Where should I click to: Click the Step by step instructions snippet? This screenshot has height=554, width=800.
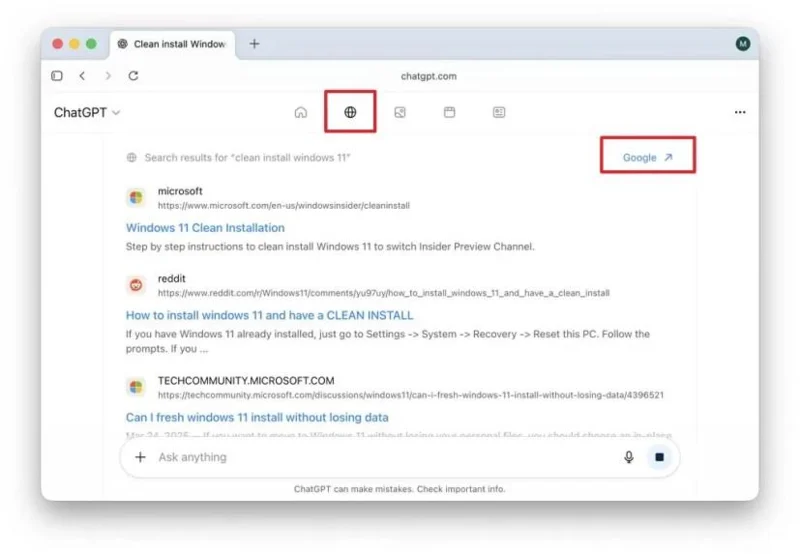pyautogui.click(x=330, y=246)
